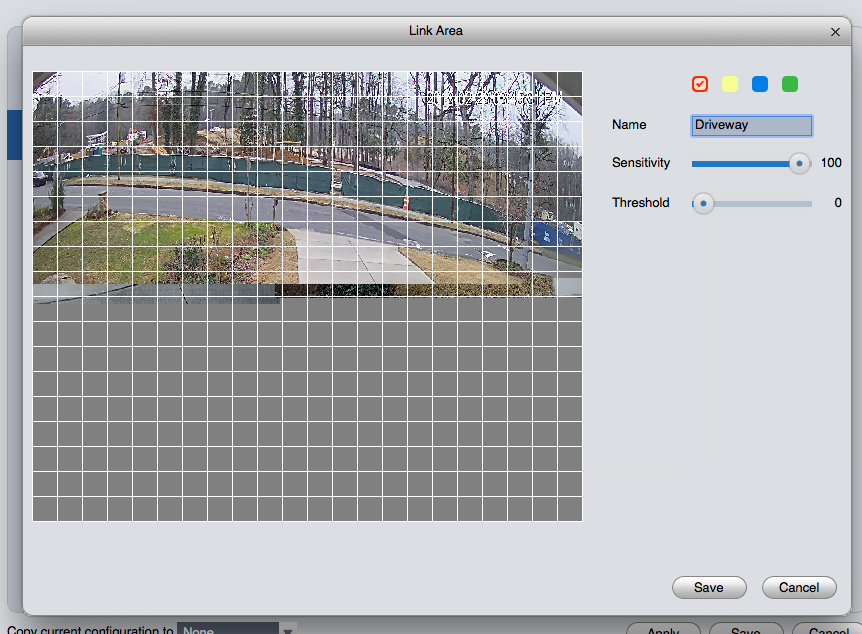Close the Link Area dialog with X
The width and height of the screenshot is (862, 634).
click(835, 32)
